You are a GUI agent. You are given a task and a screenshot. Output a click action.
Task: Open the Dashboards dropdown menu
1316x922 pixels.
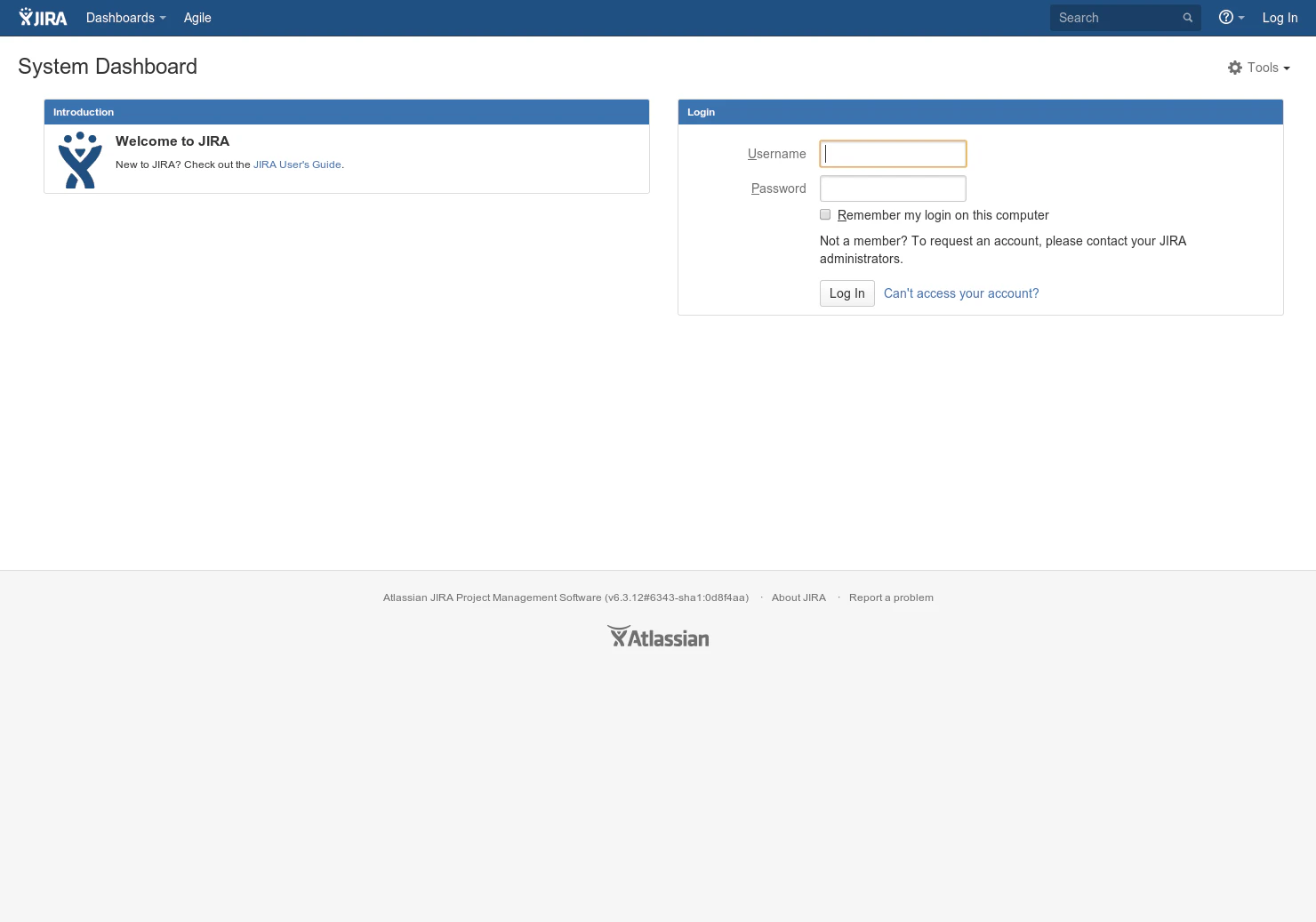point(125,18)
